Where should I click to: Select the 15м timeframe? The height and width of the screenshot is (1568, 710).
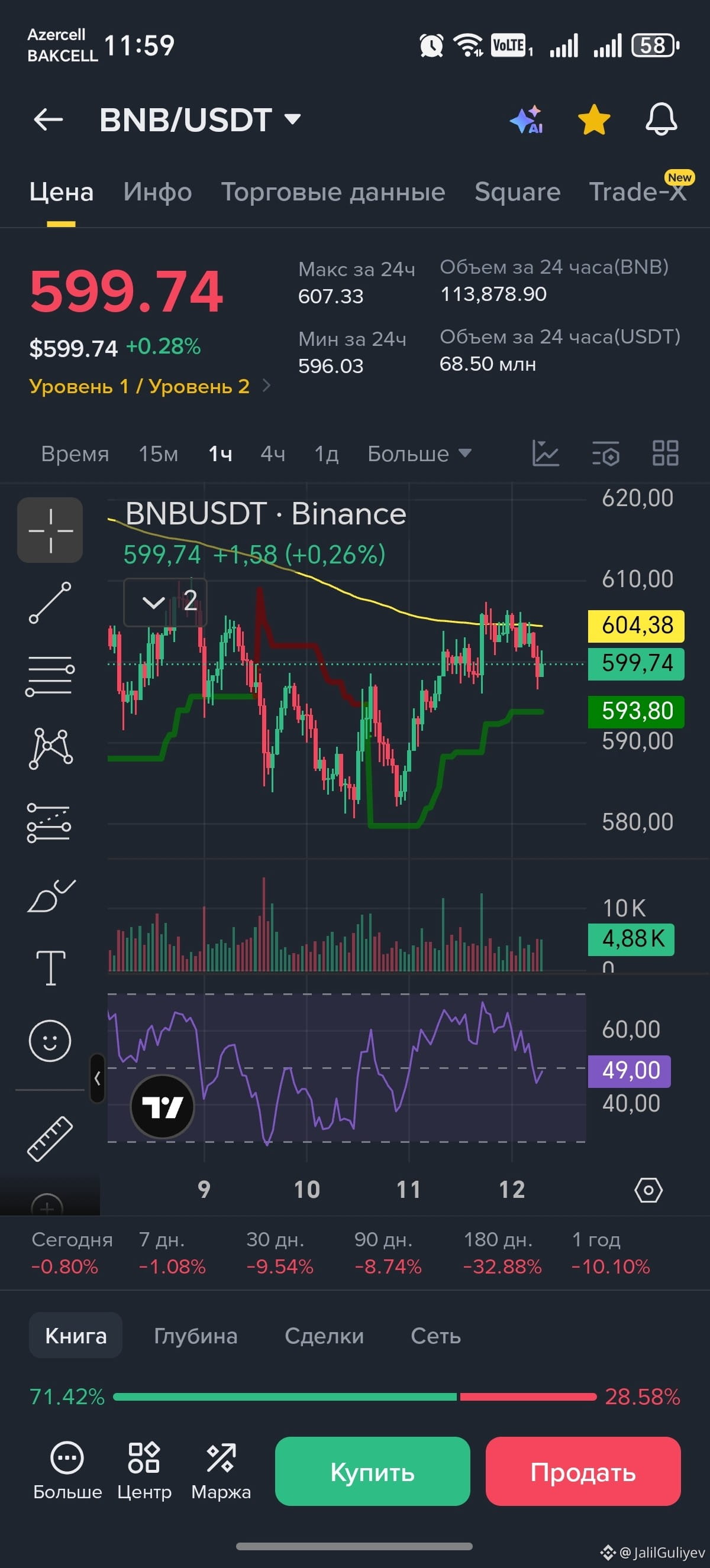(159, 454)
